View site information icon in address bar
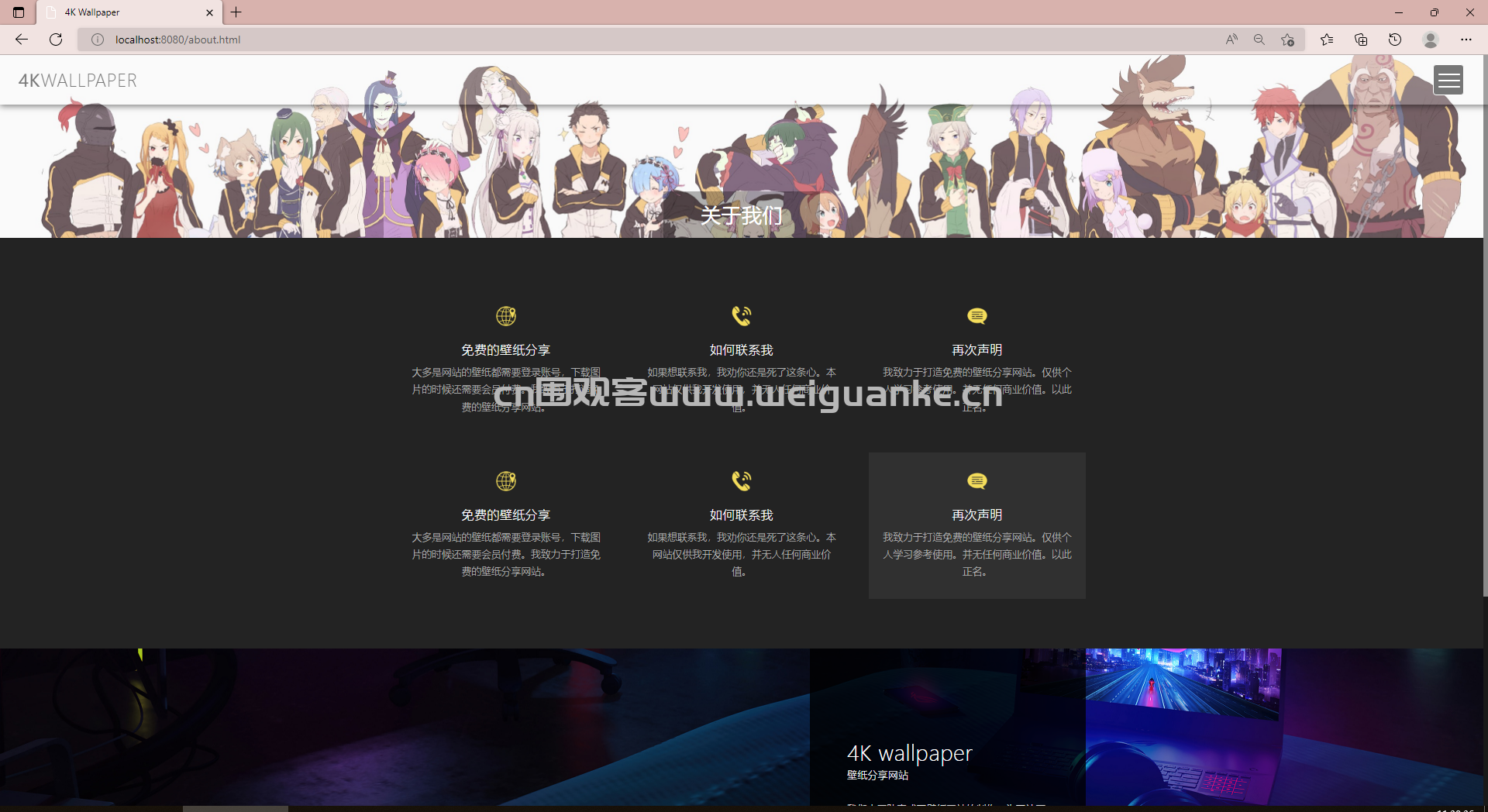Viewport: 1488px width, 812px height. (98, 40)
